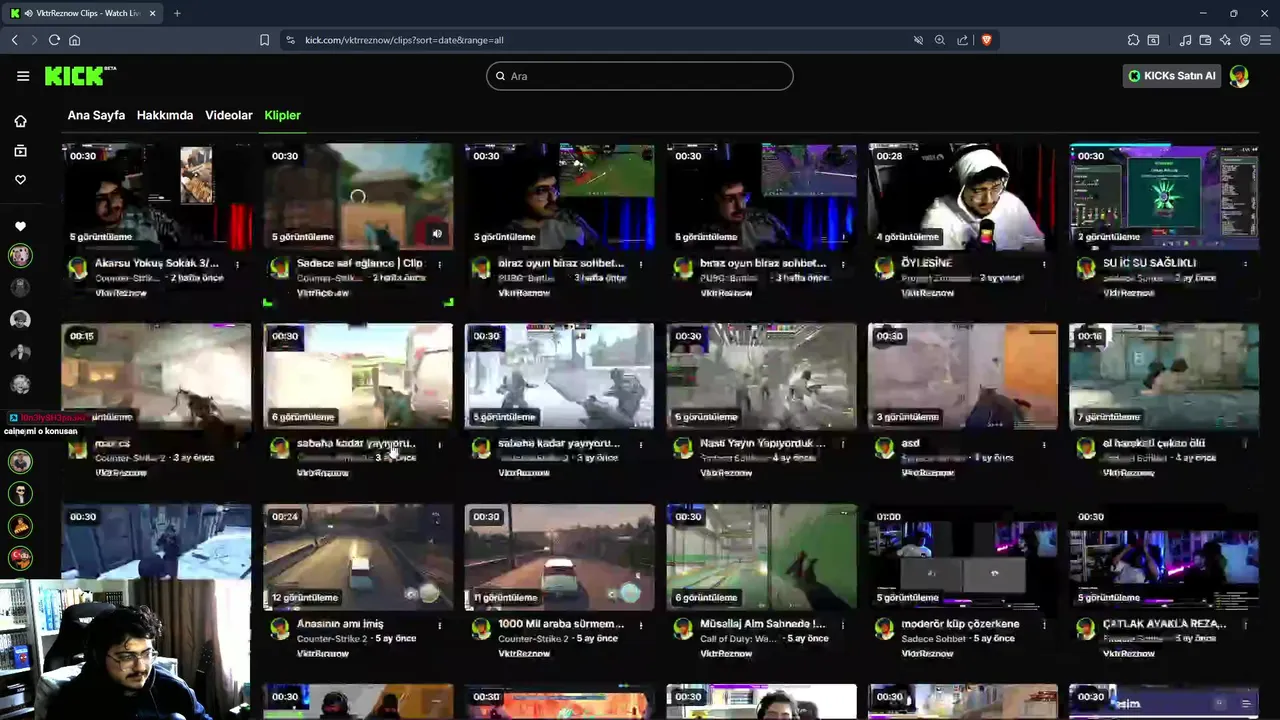Open options menu for Akarsu Yokuş Sokak clip

238,264
